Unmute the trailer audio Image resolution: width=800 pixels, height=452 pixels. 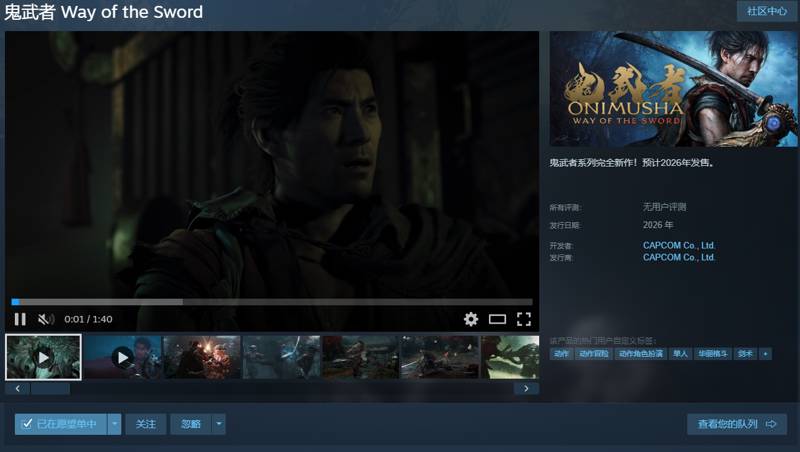[x=46, y=319]
